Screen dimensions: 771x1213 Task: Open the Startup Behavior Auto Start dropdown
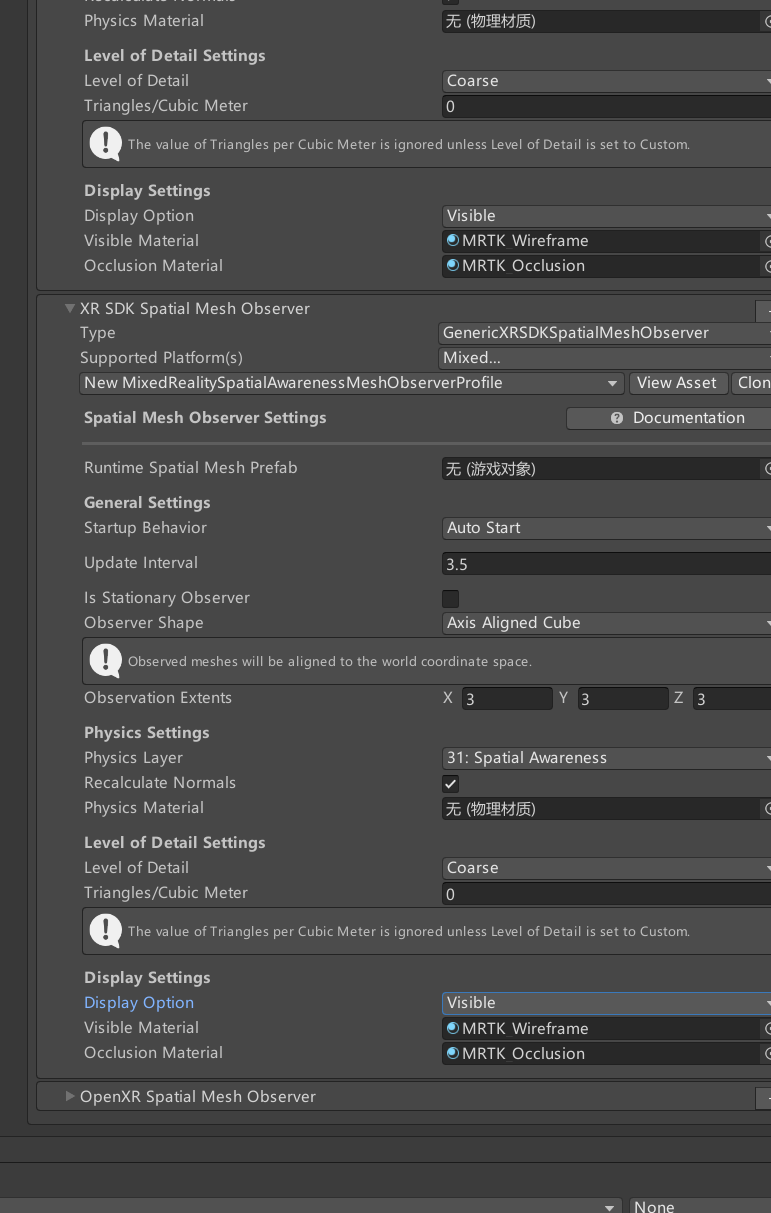(606, 528)
